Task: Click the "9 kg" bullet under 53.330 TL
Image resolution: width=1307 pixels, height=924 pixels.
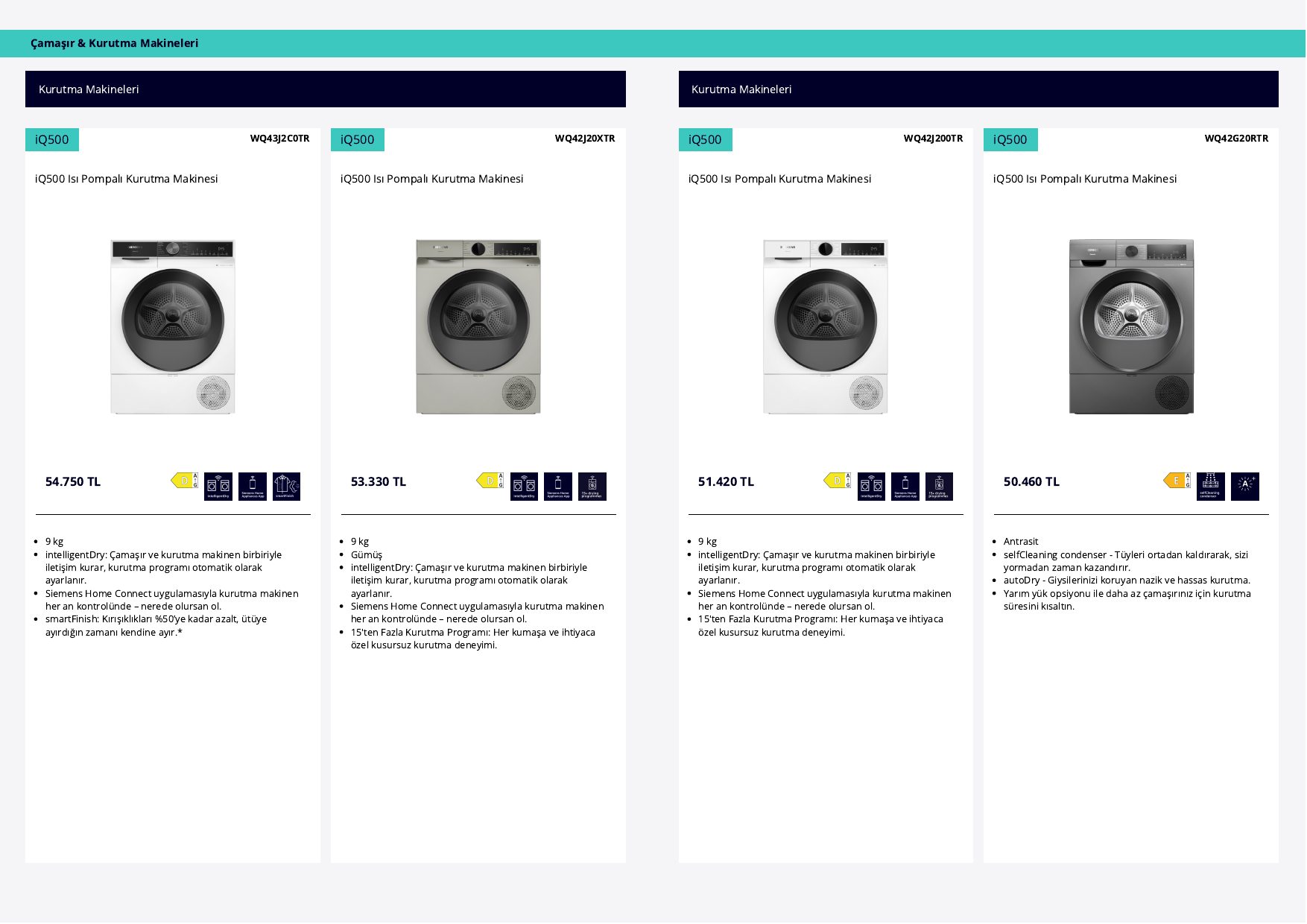Action: tap(360, 542)
